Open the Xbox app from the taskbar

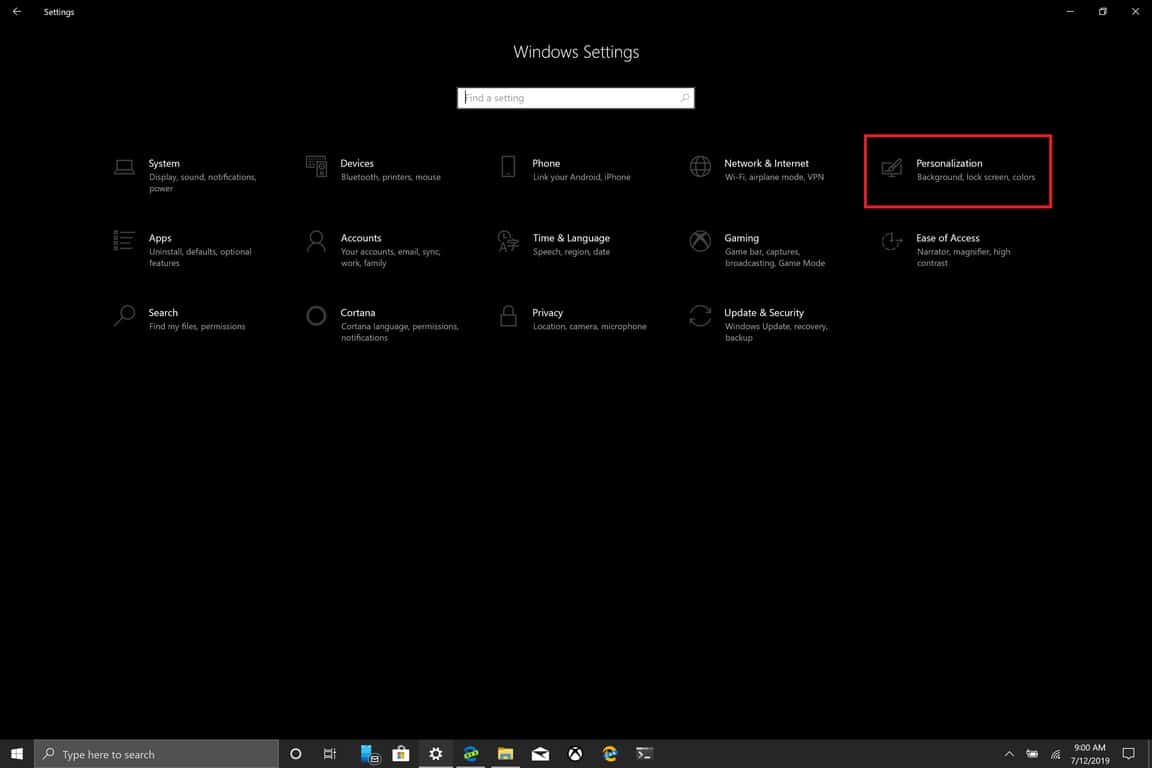[575, 753]
